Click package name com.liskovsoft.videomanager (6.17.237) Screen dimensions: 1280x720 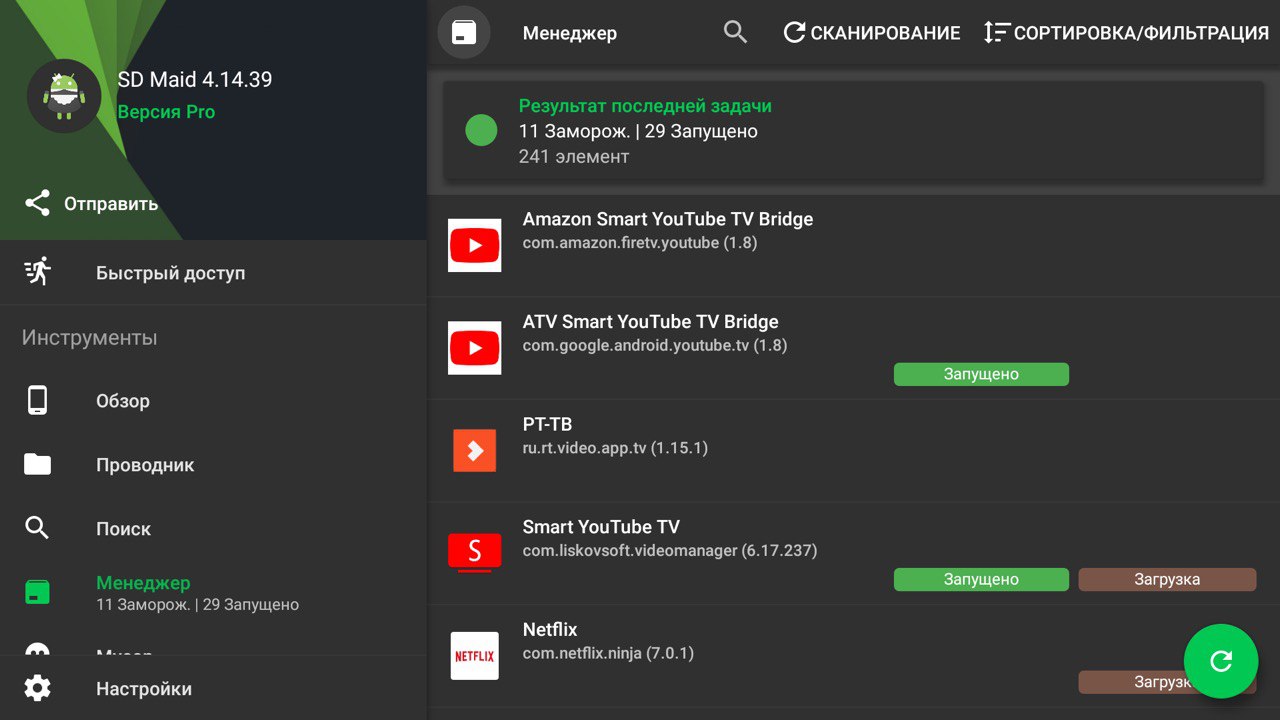click(x=670, y=551)
